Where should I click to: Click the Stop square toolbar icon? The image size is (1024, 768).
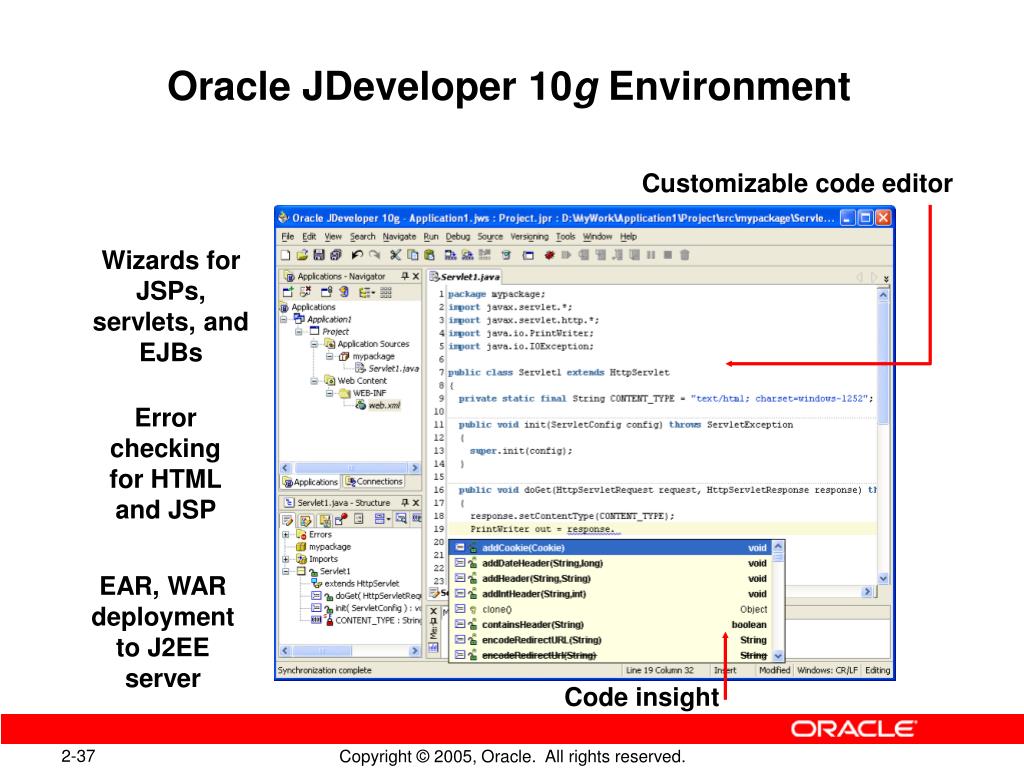(x=667, y=255)
